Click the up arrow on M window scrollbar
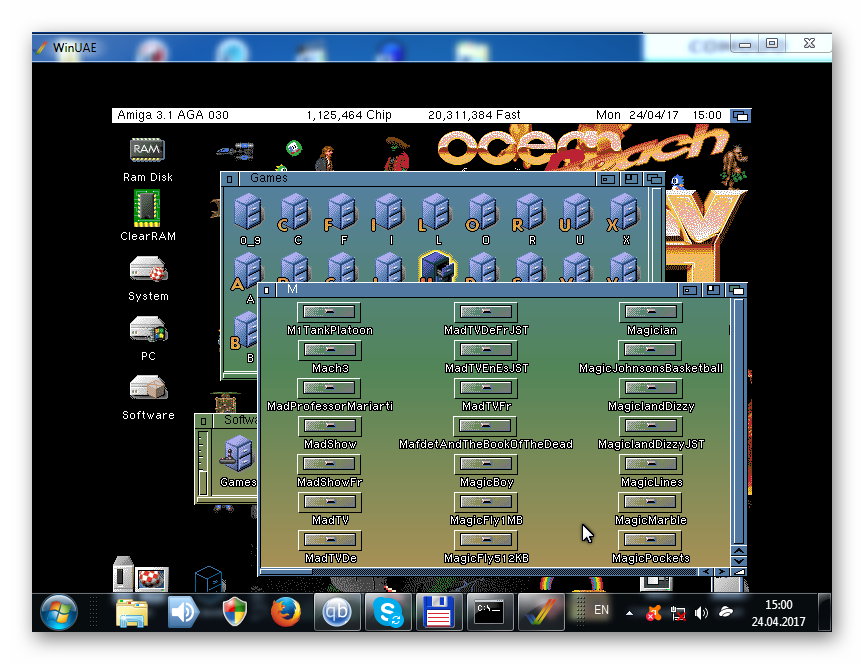The height and width of the screenshot is (664, 864). 738,550
